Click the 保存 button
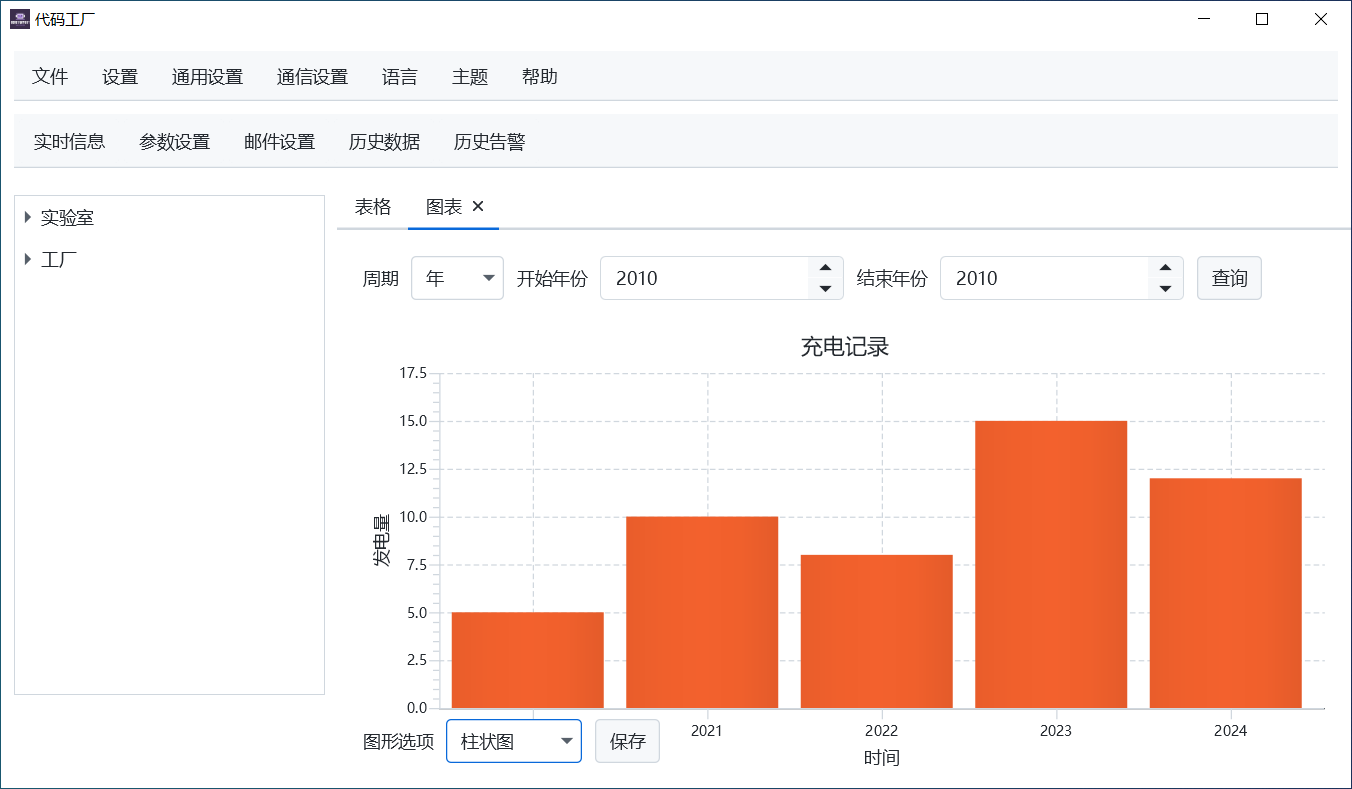Image resolution: width=1352 pixels, height=789 pixels. 627,741
